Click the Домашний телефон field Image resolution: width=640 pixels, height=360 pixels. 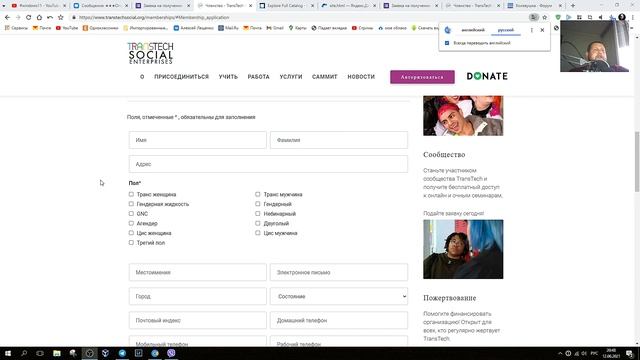(339, 320)
